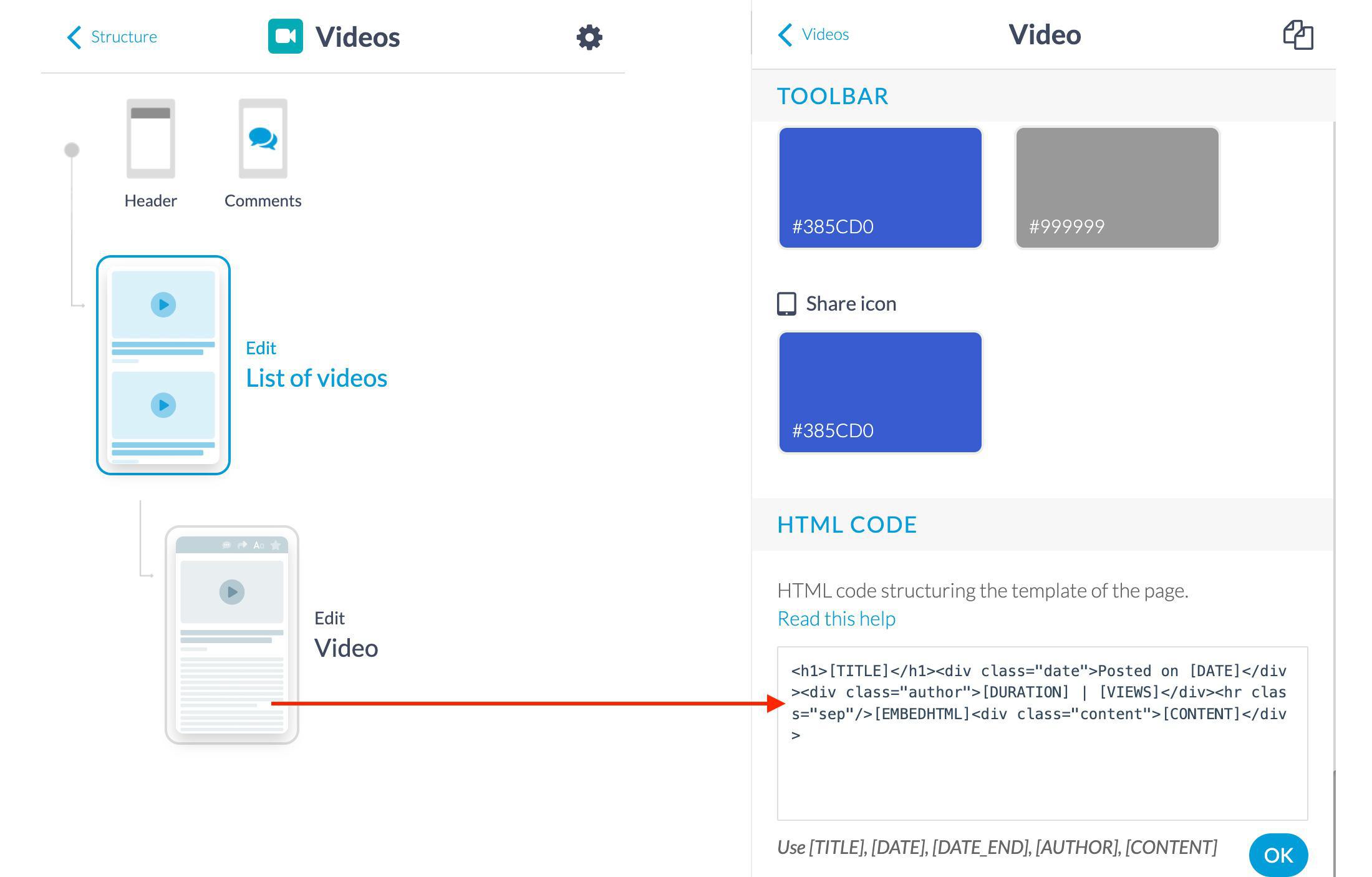The width and height of the screenshot is (1372, 877).
Task: Click Edit Video label
Action: pos(345,647)
